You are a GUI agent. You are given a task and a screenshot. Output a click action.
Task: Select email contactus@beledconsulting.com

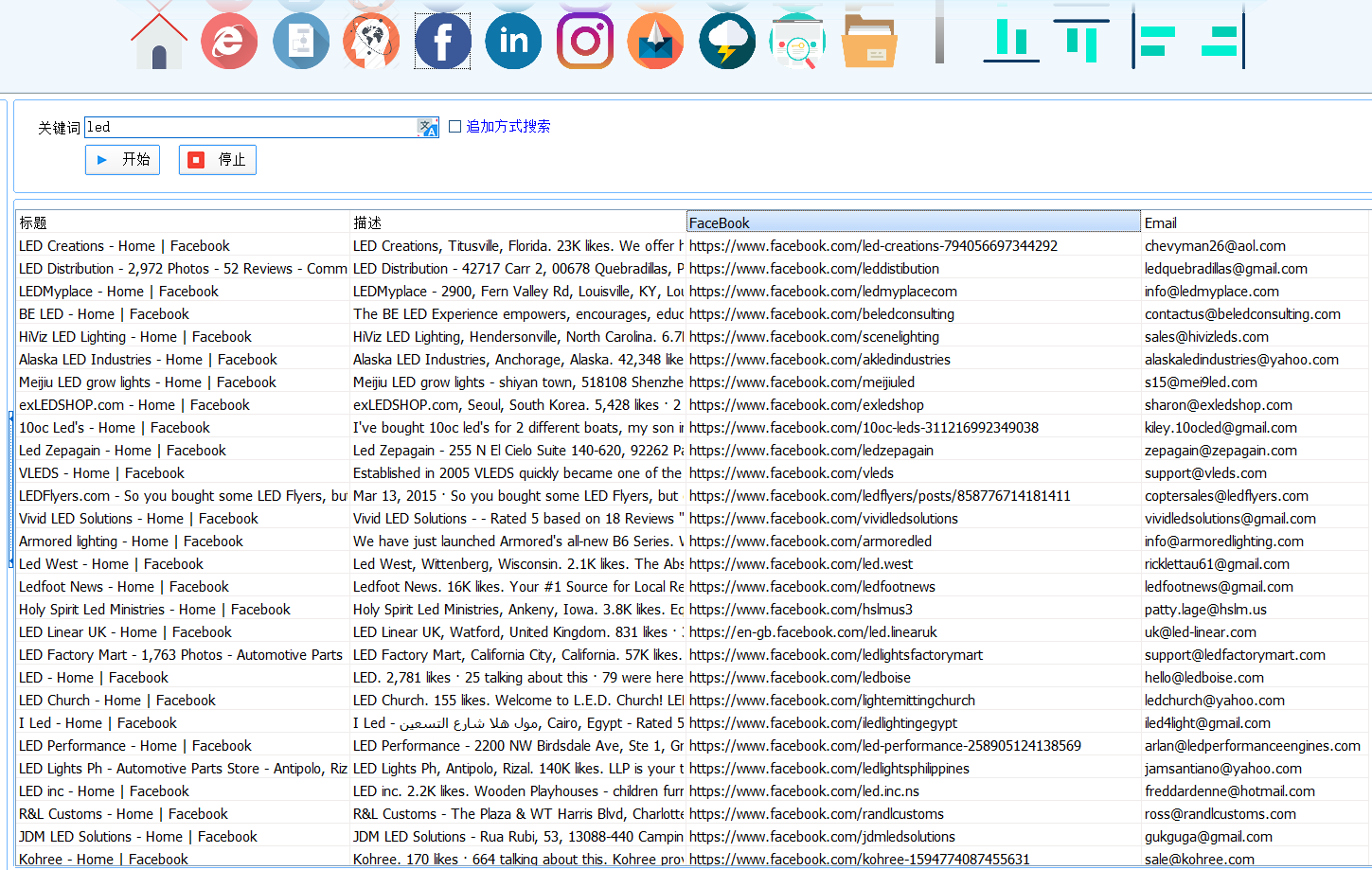tap(1242, 314)
